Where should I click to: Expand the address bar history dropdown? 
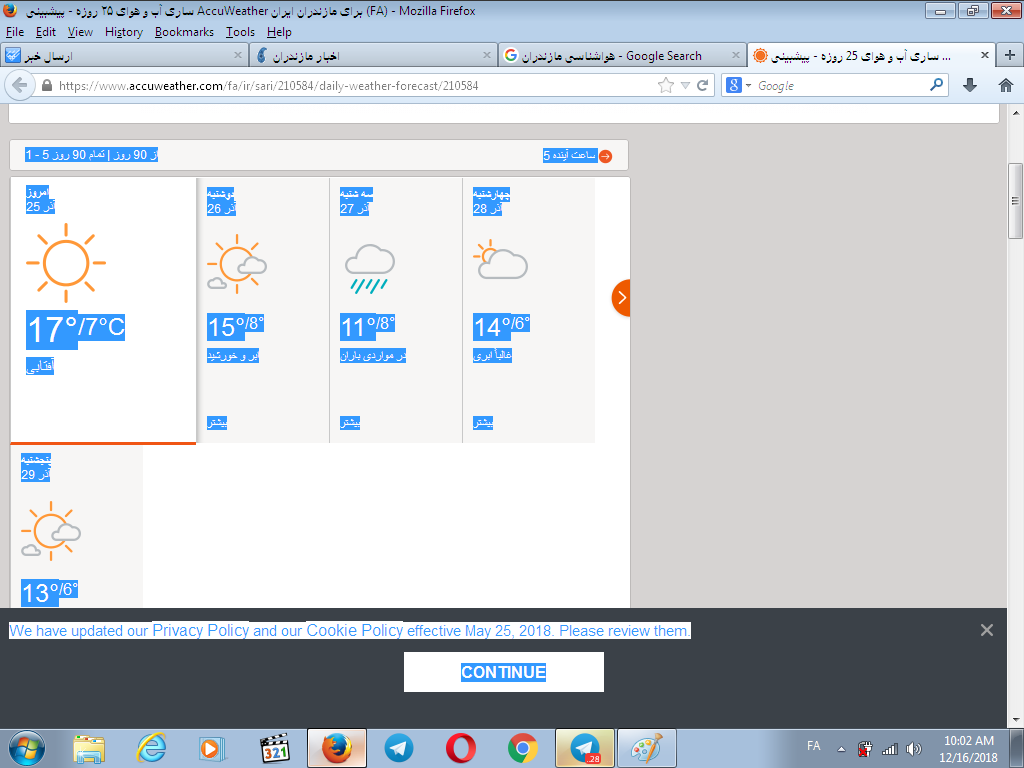685,86
